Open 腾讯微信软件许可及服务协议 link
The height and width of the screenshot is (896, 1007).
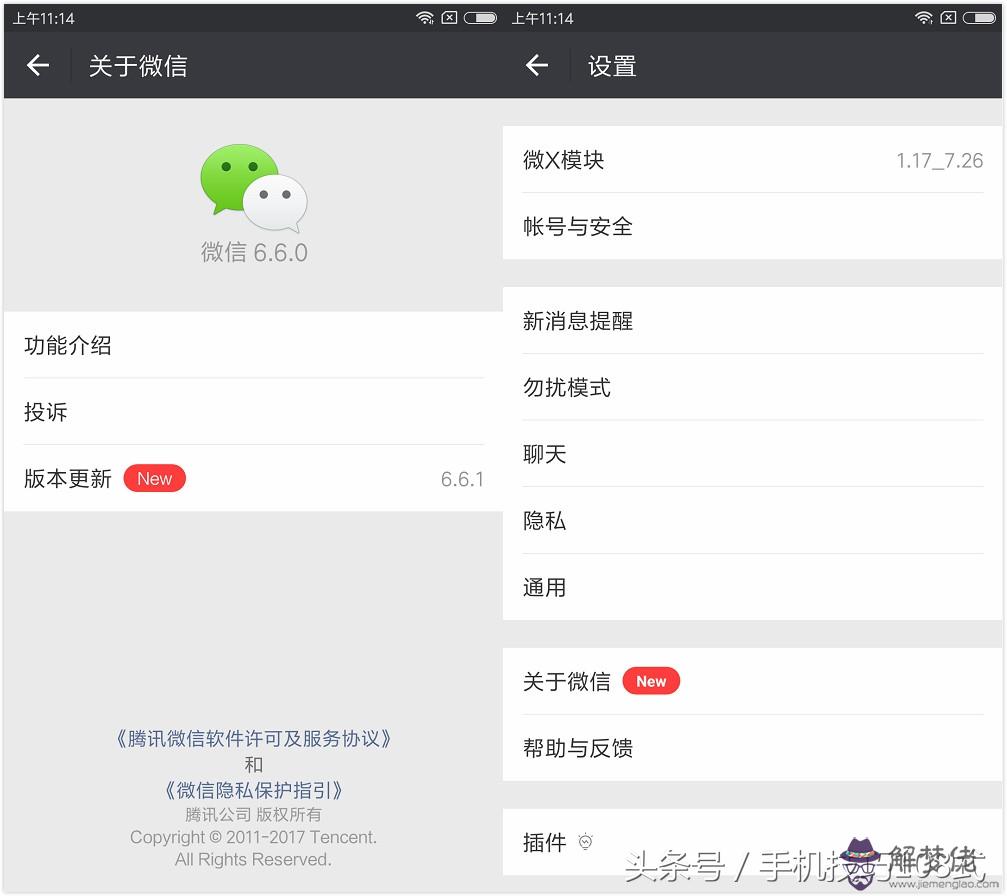click(253, 739)
